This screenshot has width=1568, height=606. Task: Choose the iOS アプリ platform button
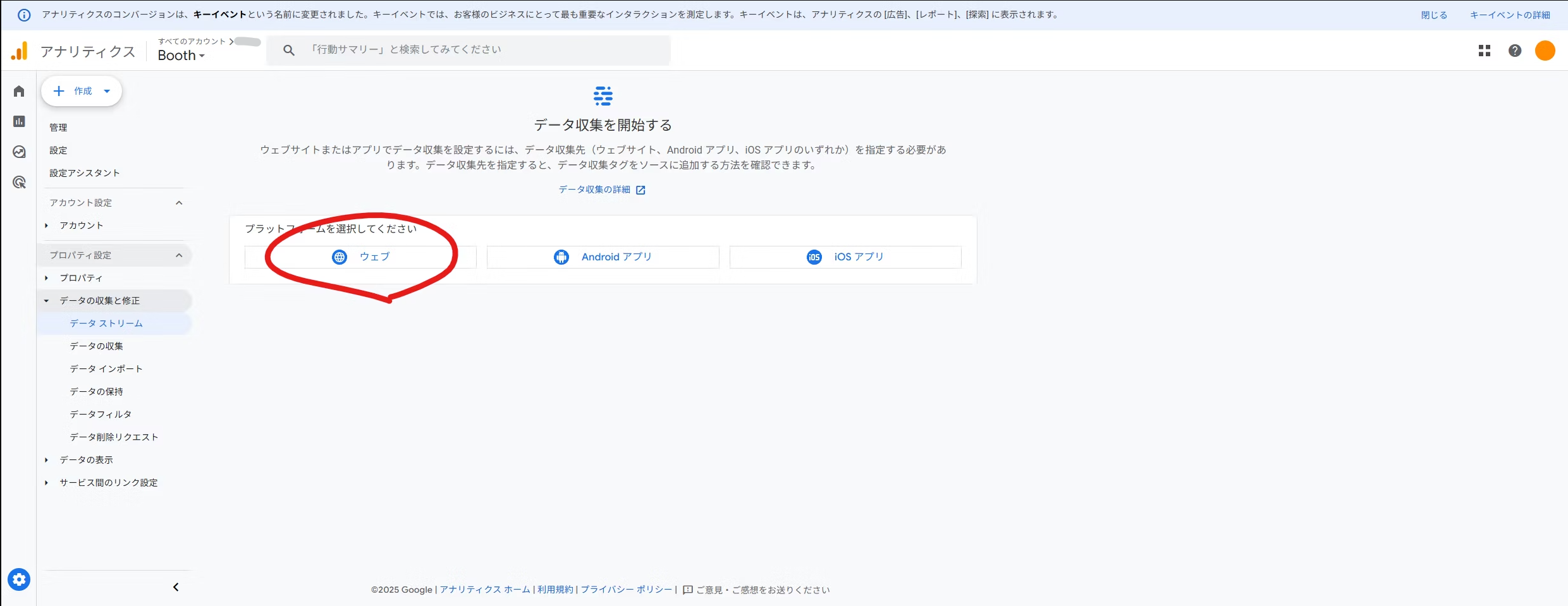coord(845,257)
